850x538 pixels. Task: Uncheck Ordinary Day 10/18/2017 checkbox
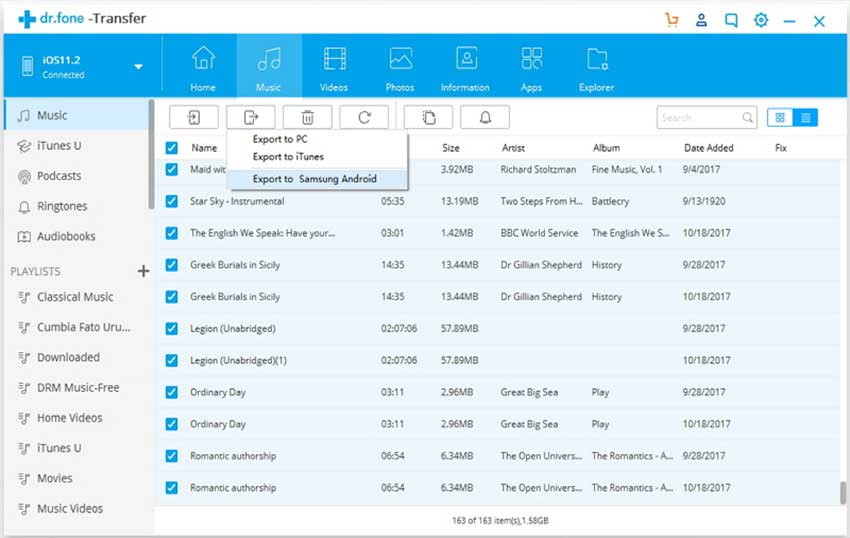pyautogui.click(x=172, y=424)
